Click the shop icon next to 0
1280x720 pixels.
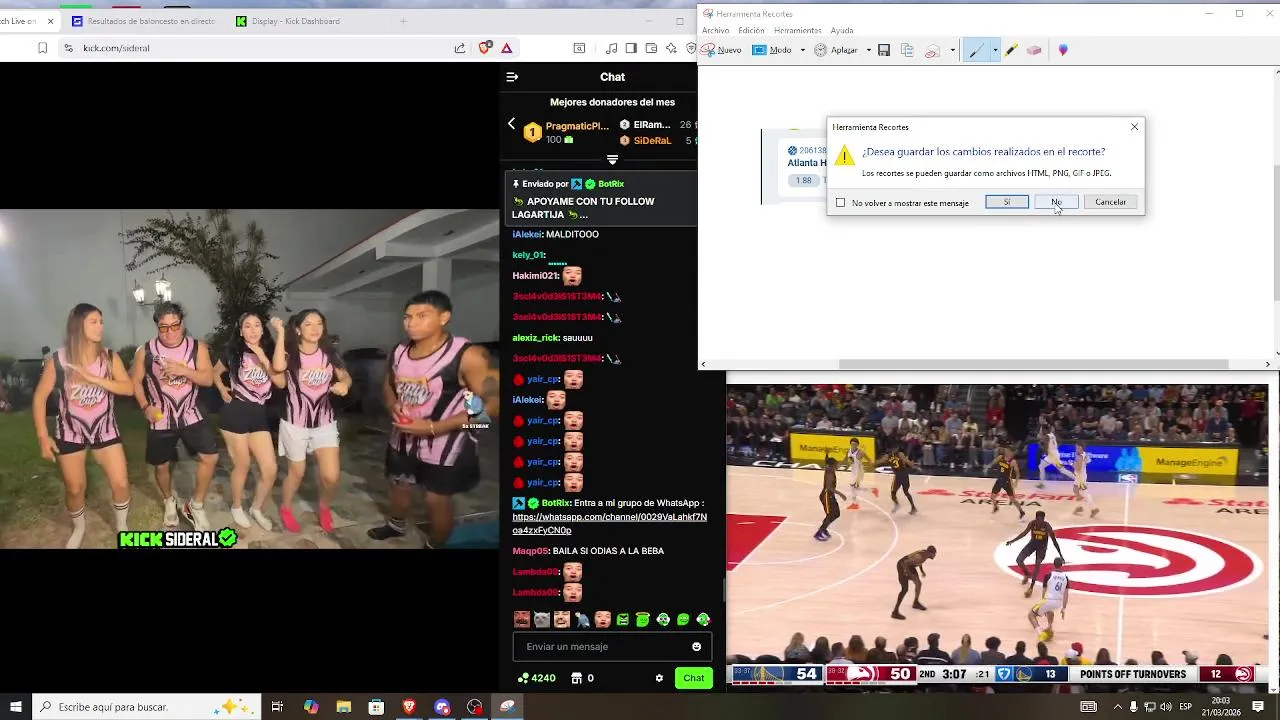(576, 678)
